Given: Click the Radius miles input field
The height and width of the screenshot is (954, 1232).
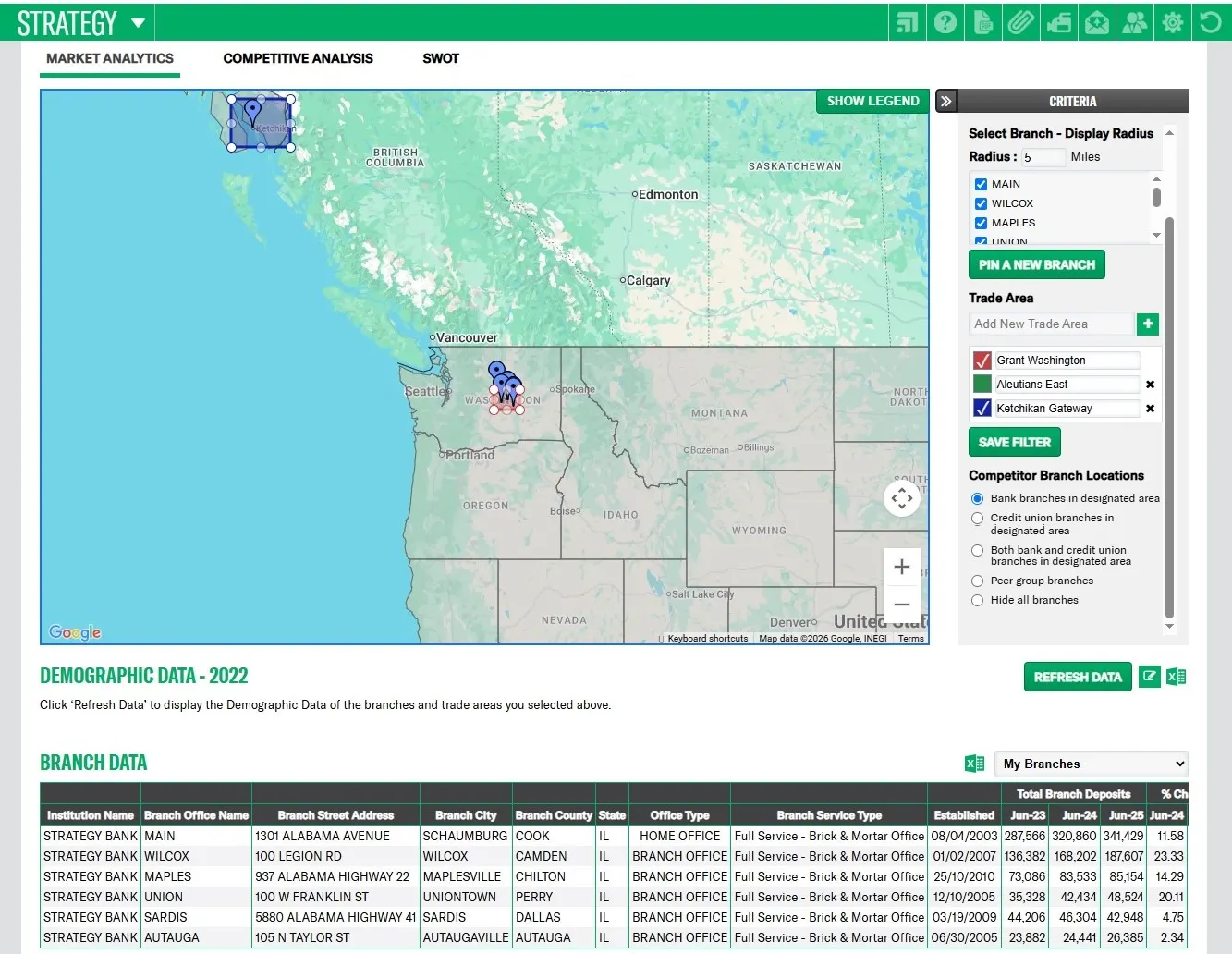Looking at the screenshot, I should coord(1043,157).
